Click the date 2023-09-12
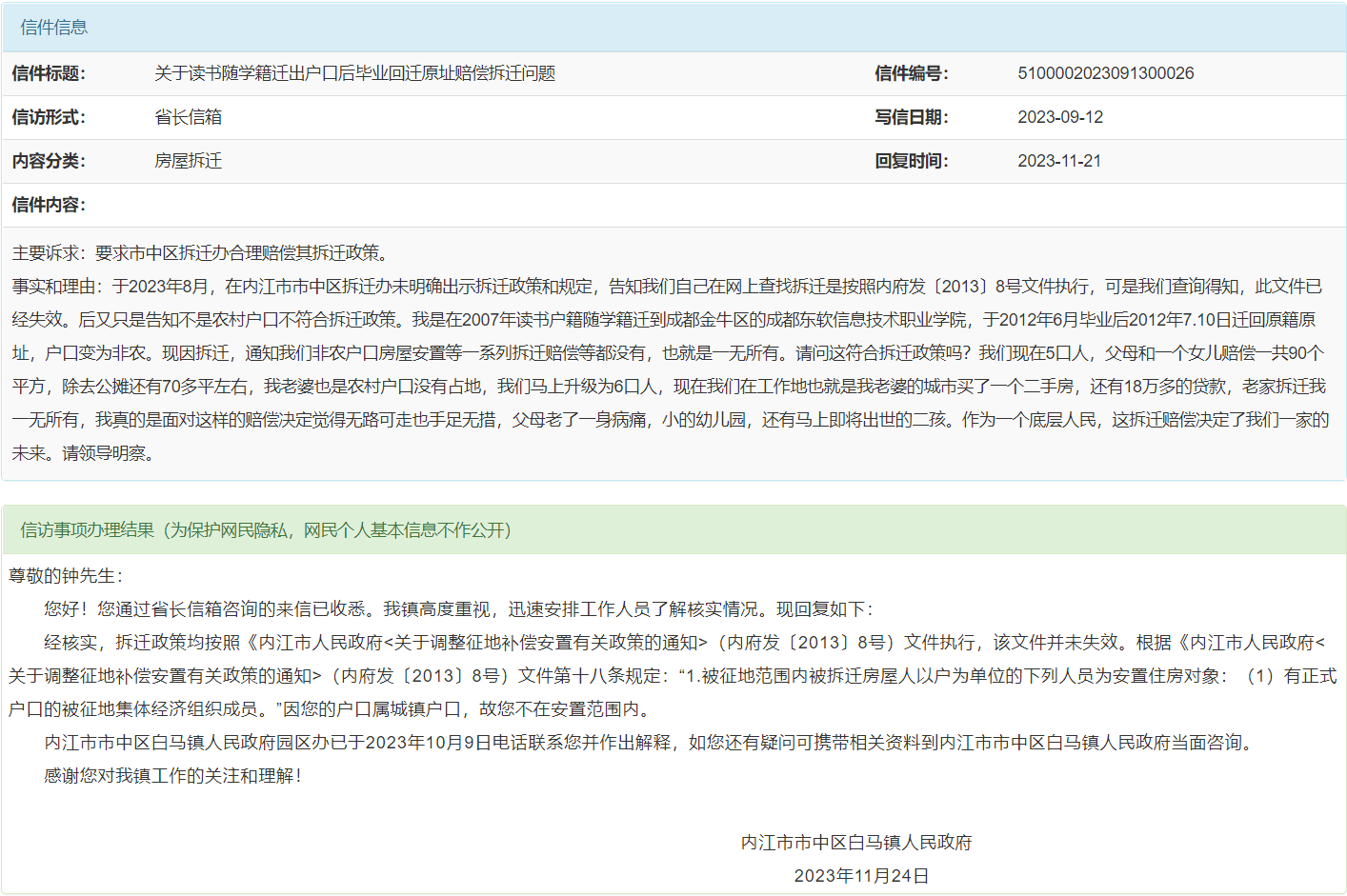 [x=1060, y=117]
